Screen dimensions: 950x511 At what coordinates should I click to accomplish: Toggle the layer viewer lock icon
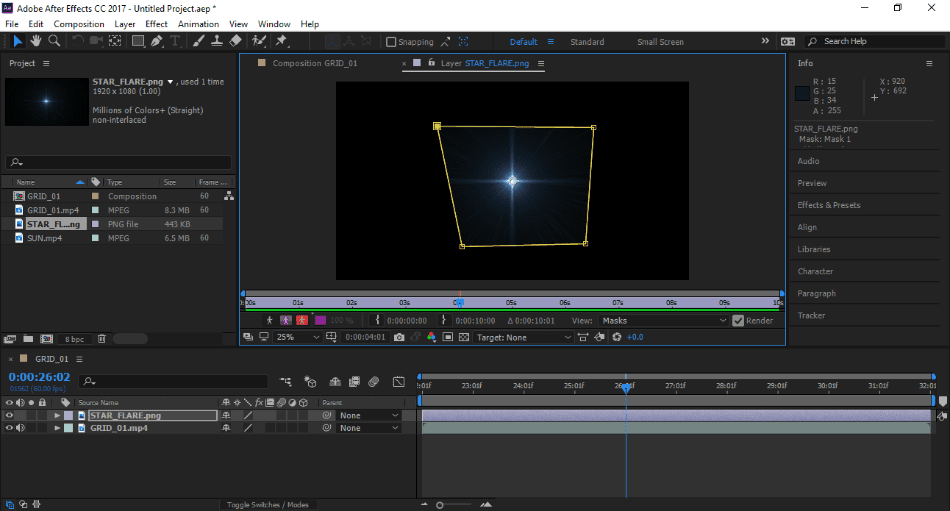pyautogui.click(x=431, y=62)
